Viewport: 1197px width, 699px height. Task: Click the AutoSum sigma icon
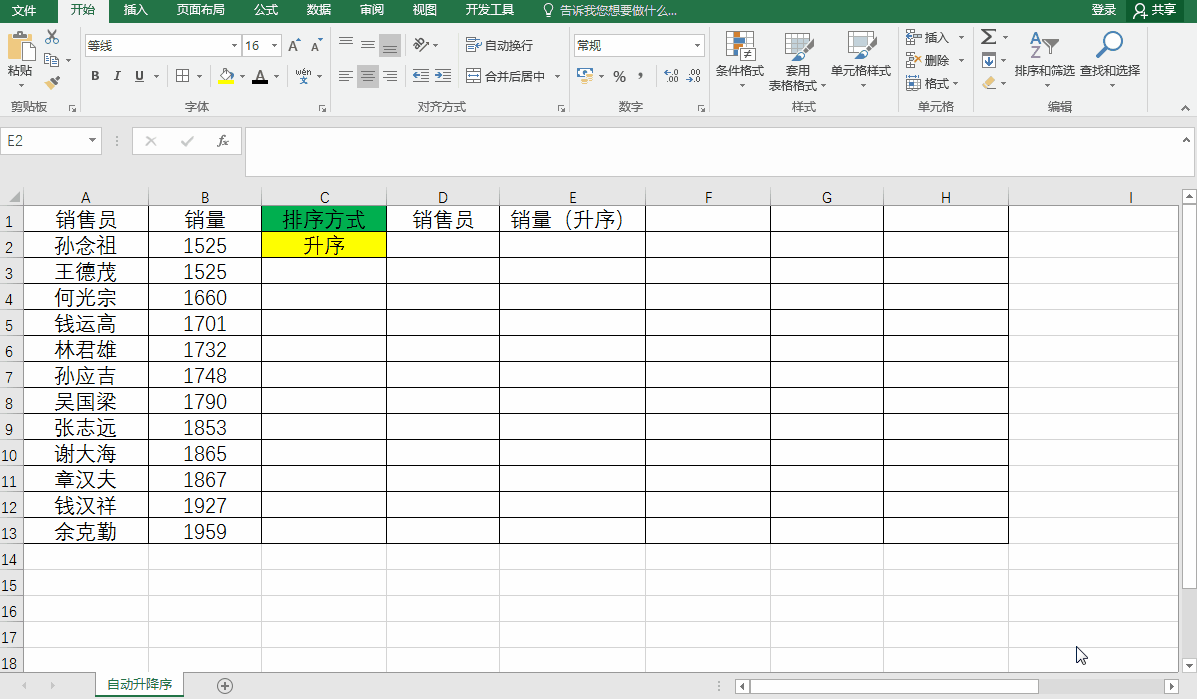(x=989, y=37)
